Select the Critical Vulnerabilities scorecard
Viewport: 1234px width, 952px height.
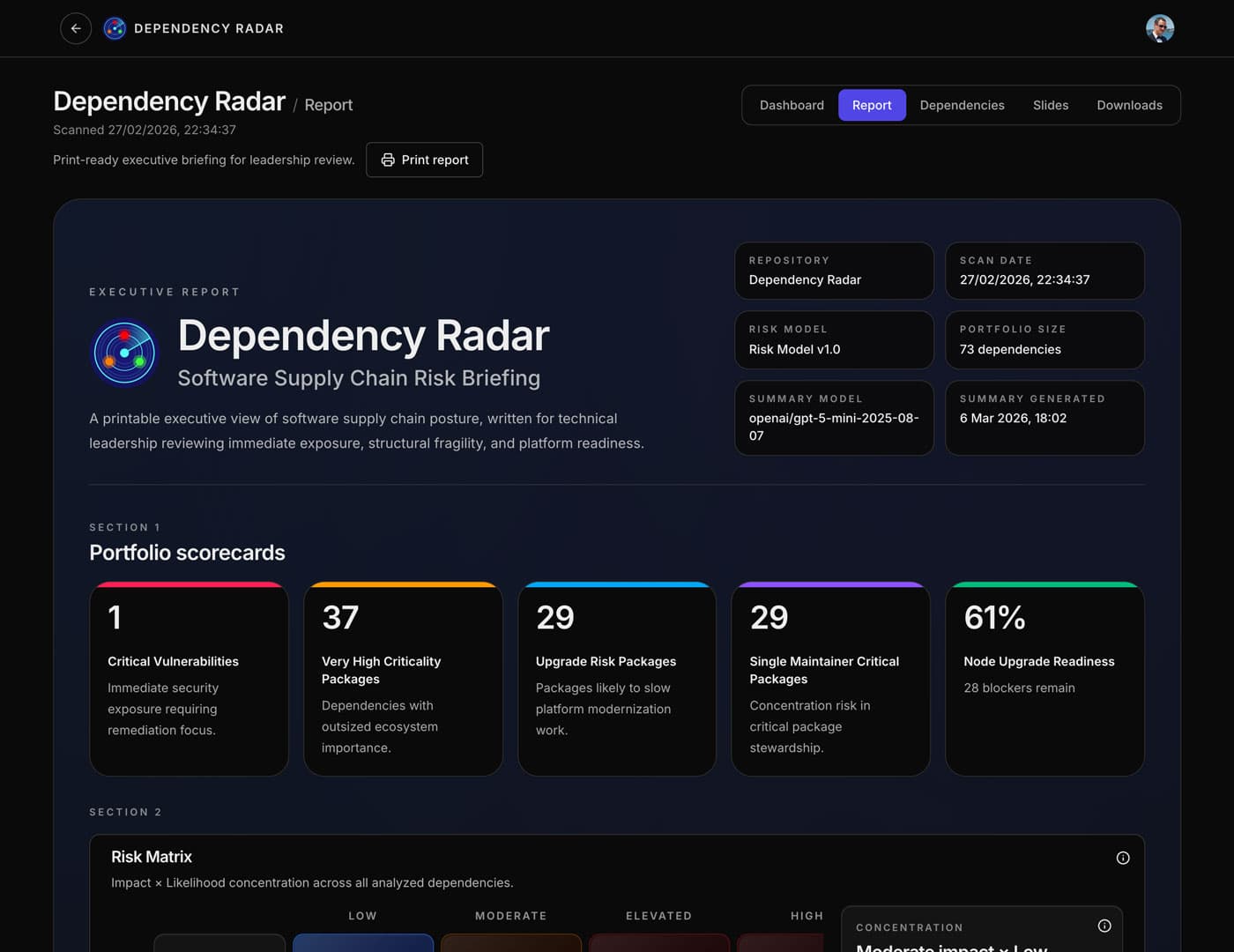[x=189, y=679]
